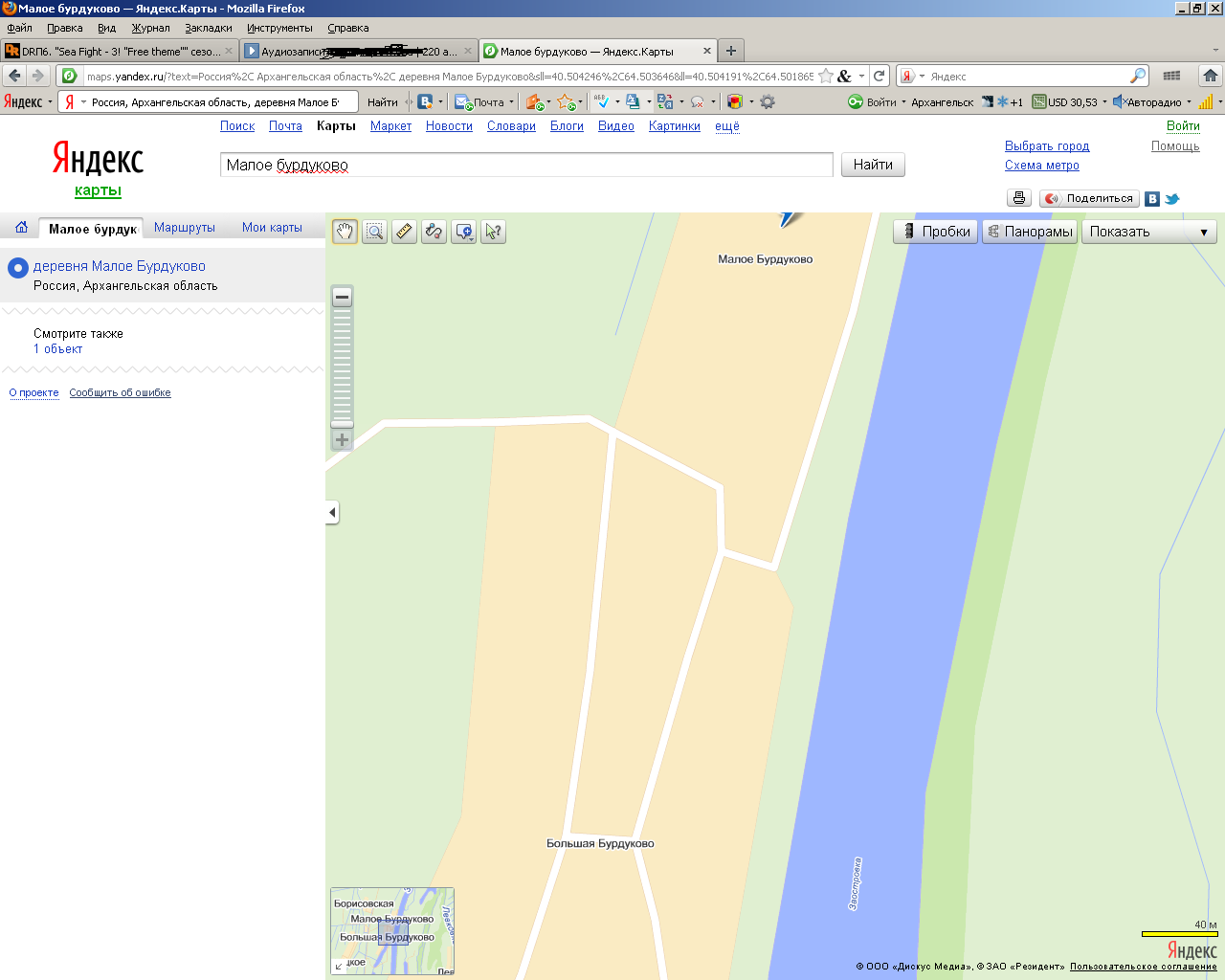Click map search field Малое бурдуково
The width and height of the screenshot is (1225, 980).
[526, 165]
